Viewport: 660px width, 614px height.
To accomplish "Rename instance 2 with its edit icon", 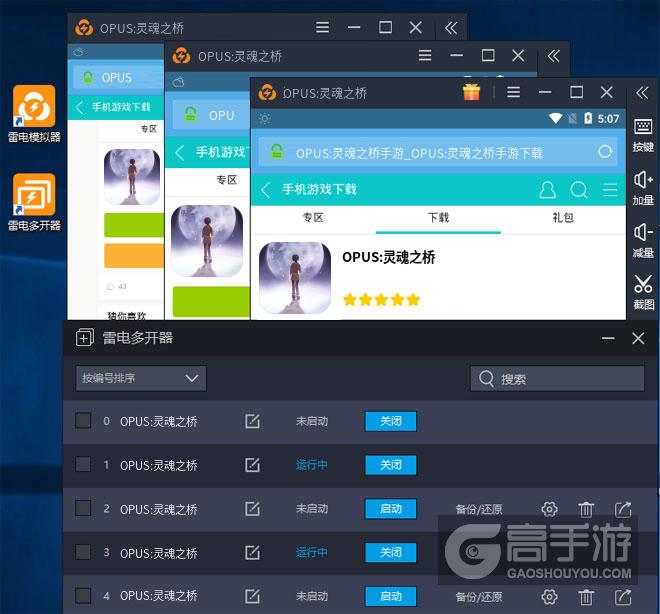I will (252, 508).
